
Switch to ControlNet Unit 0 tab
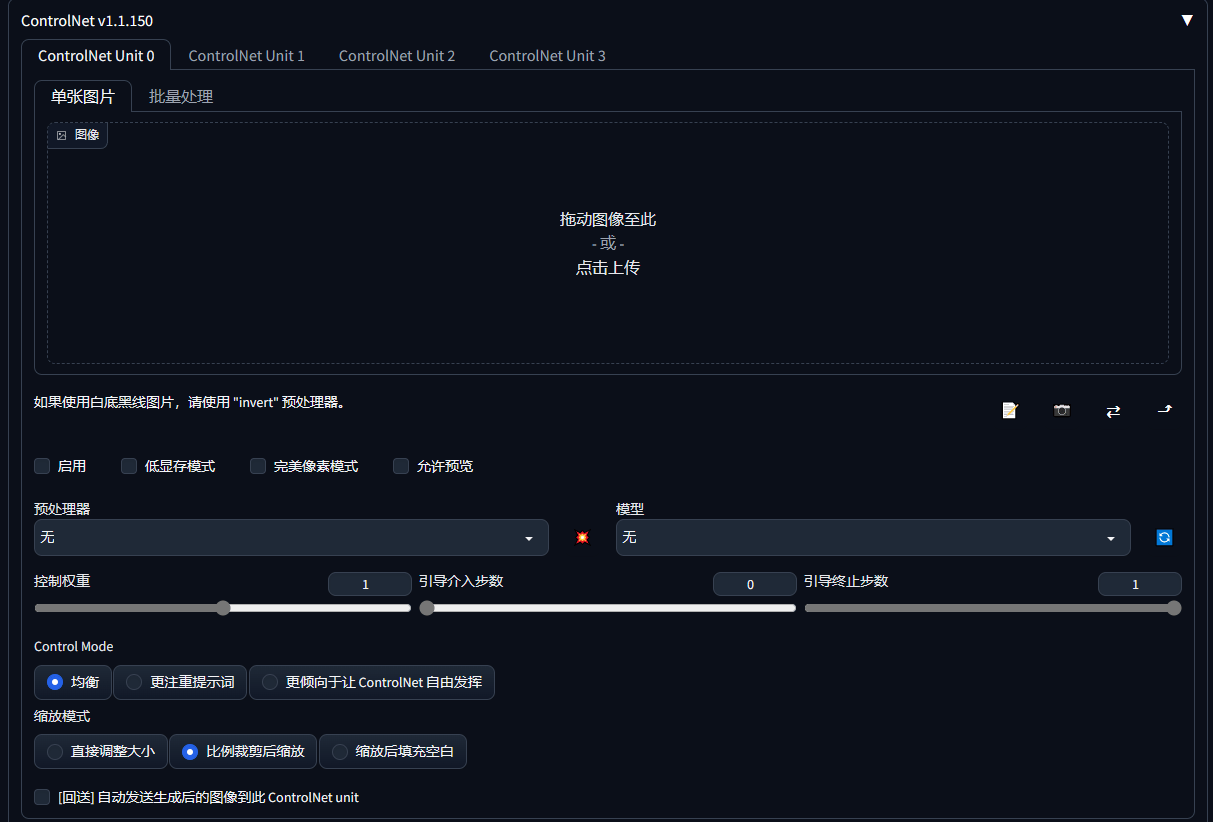96,56
